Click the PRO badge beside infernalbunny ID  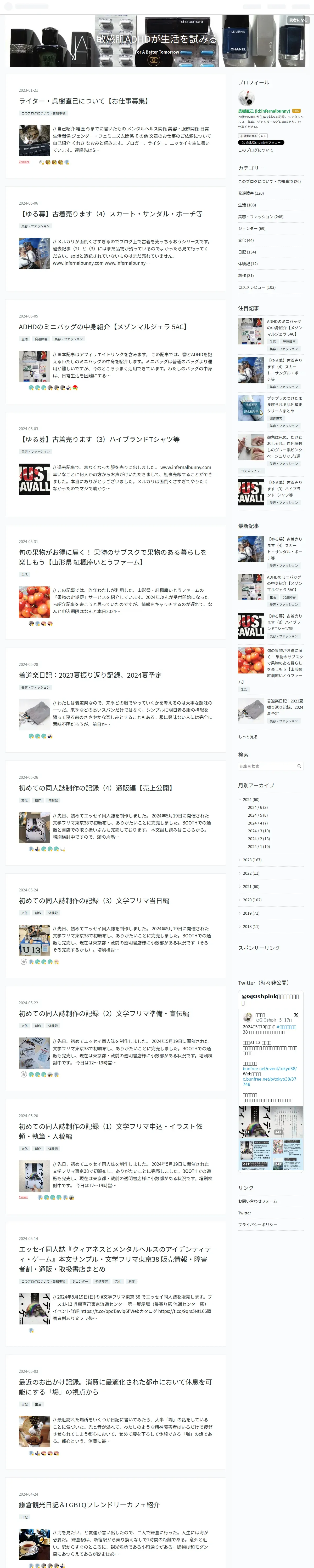point(296,111)
